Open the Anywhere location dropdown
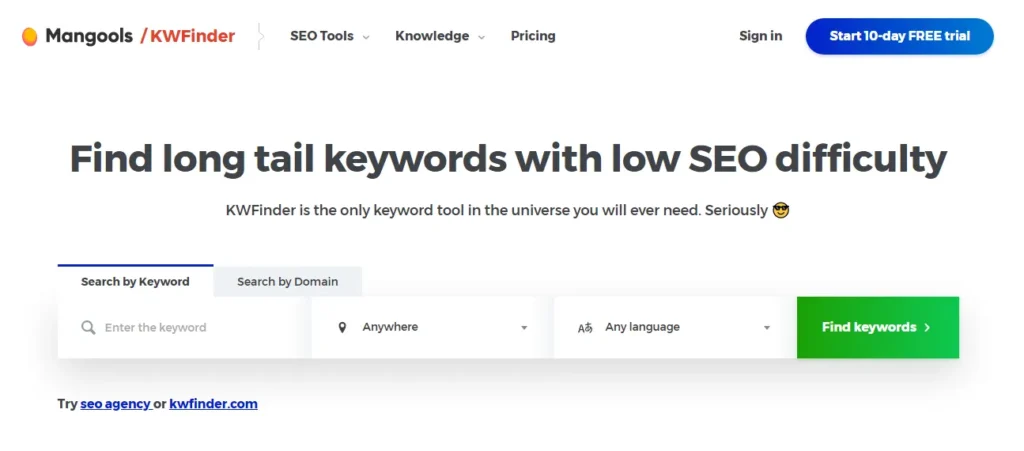 click(432, 327)
